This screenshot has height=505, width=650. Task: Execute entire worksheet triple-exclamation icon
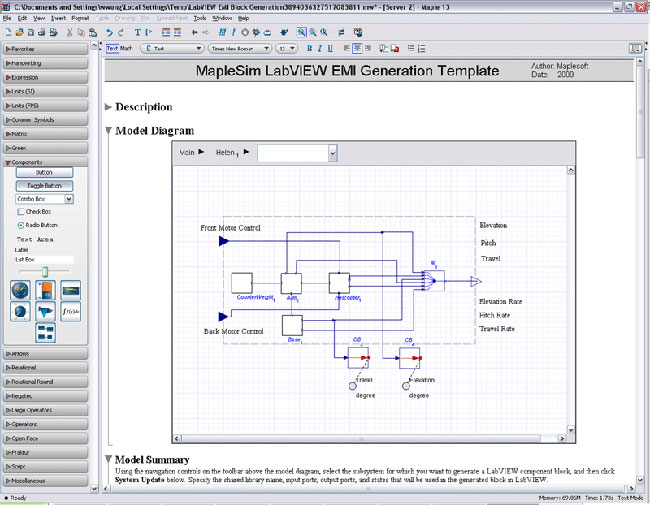[223, 32]
